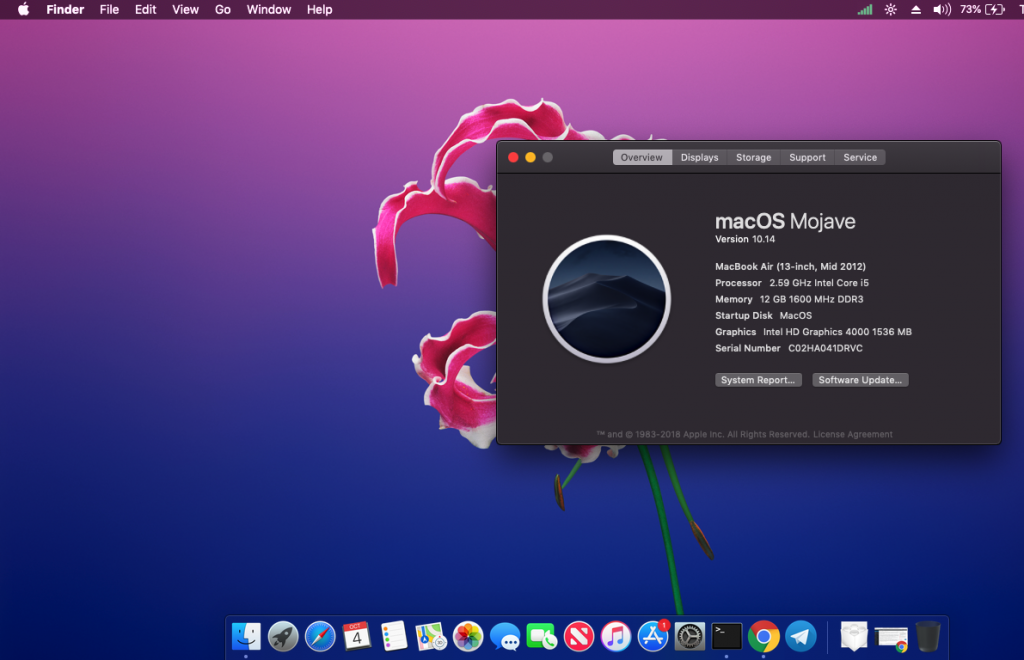Open Launchpad from the Dock

tap(283, 636)
